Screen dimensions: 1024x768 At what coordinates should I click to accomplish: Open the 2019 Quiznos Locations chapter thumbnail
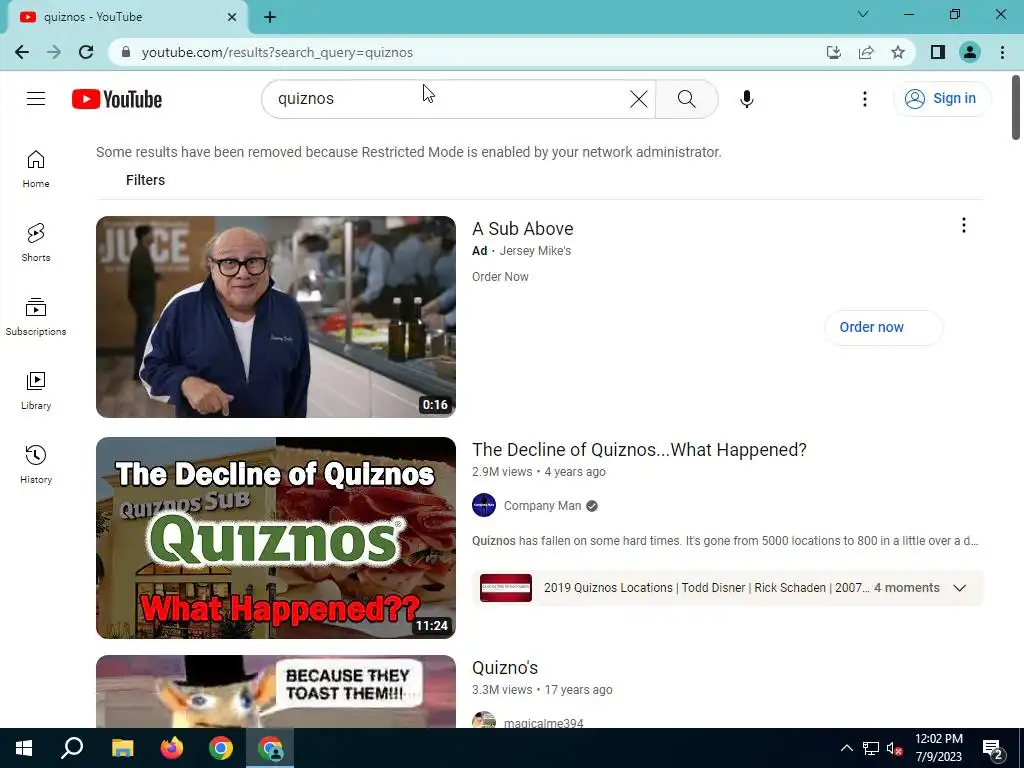coord(505,588)
